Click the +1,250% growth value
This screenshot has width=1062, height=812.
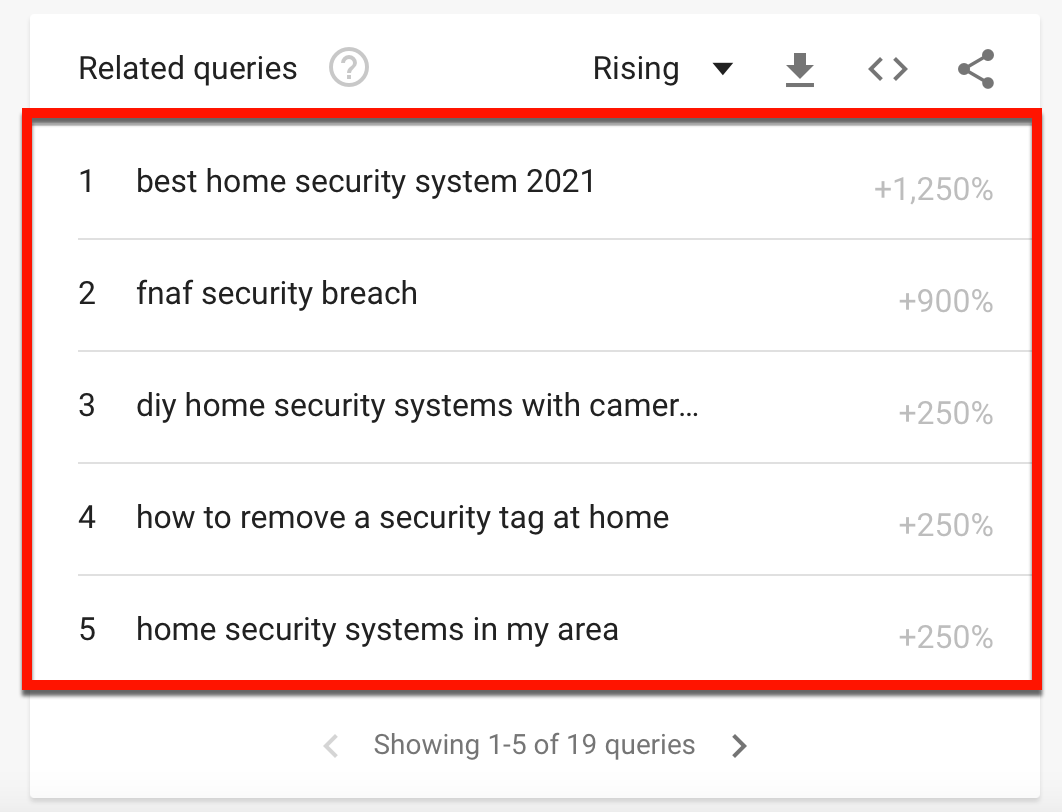point(933,190)
